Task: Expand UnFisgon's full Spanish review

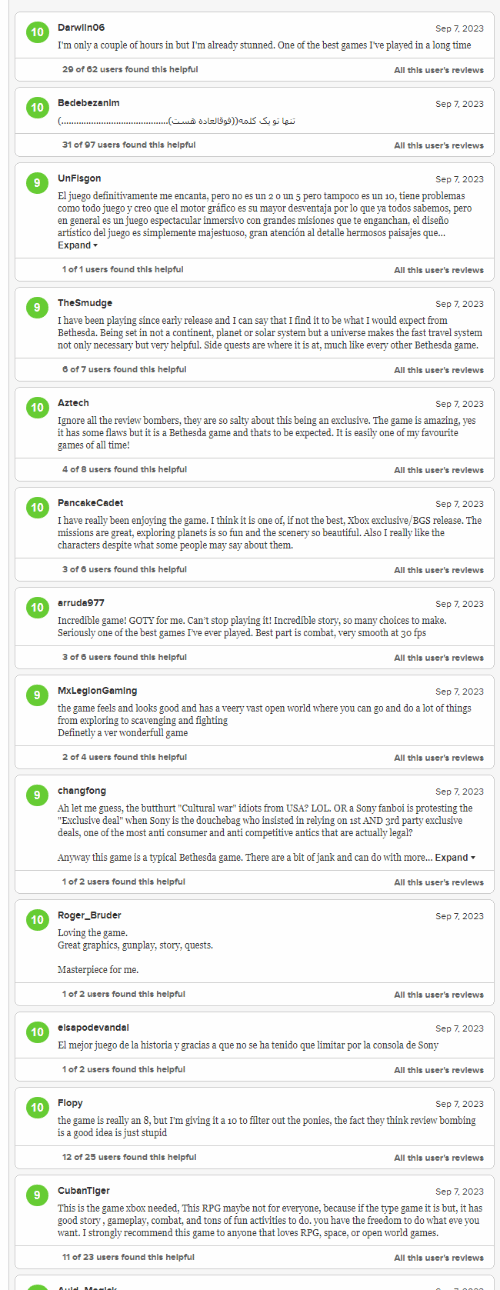Action: click(x=77, y=245)
